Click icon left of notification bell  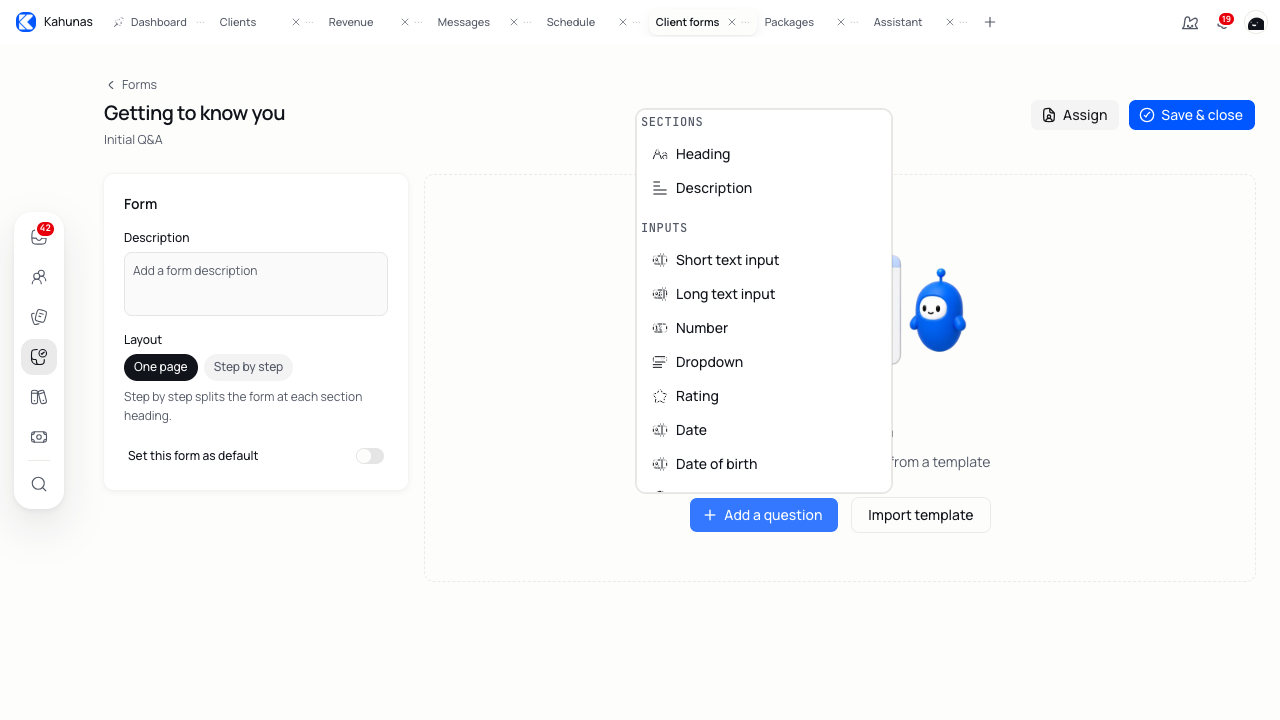click(x=1190, y=22)
